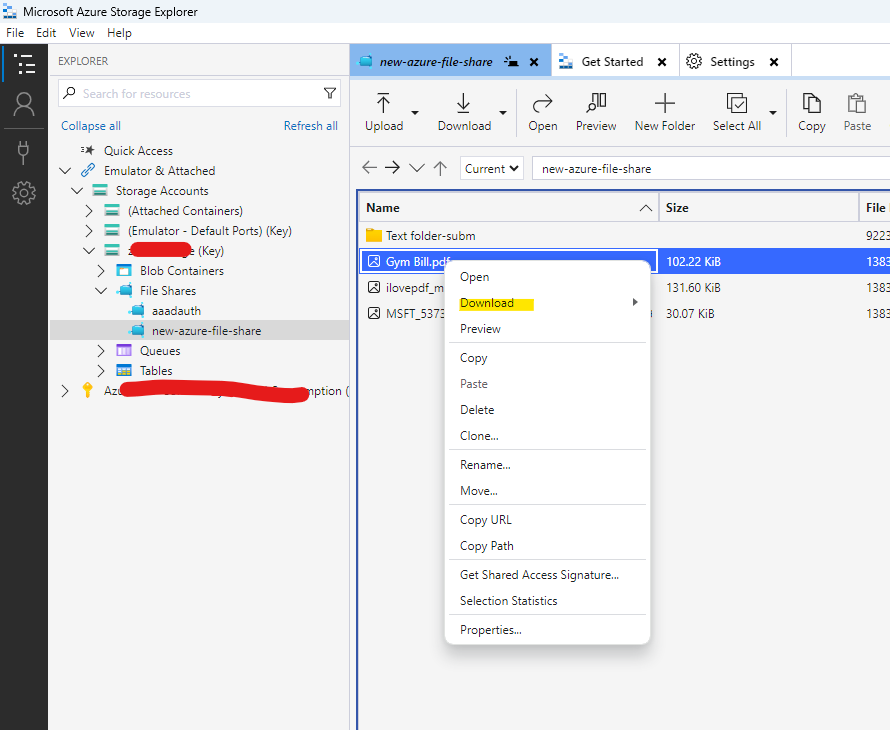Go up one level with up arrow
The width and height of the screenshot is (890, 730).
tap(440, 168)
